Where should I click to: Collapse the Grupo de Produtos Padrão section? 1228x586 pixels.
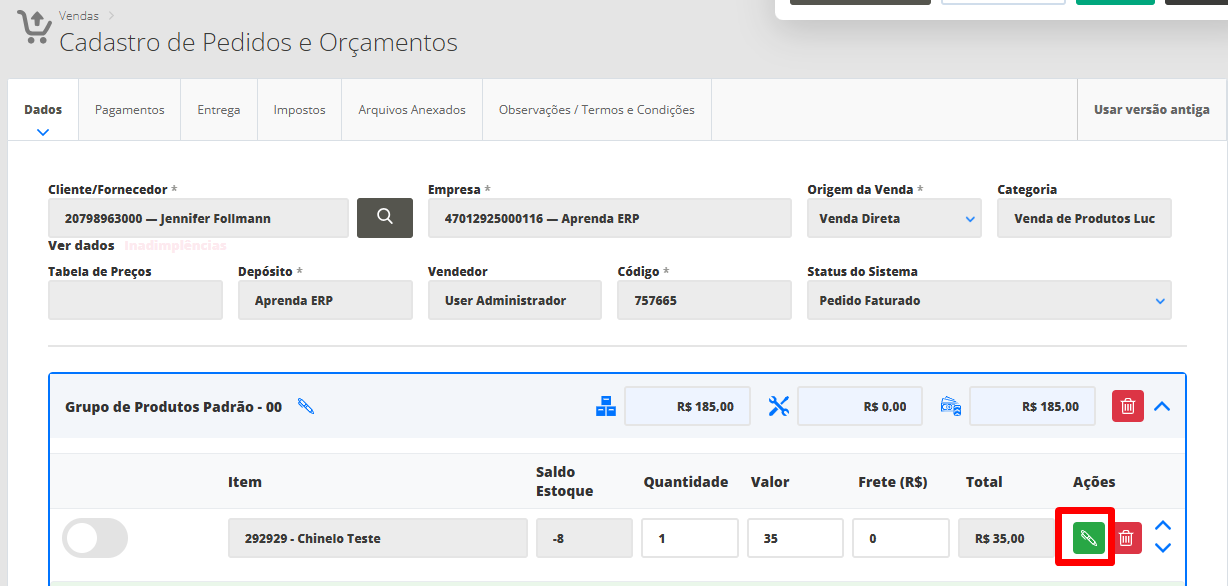[1162, 406]
